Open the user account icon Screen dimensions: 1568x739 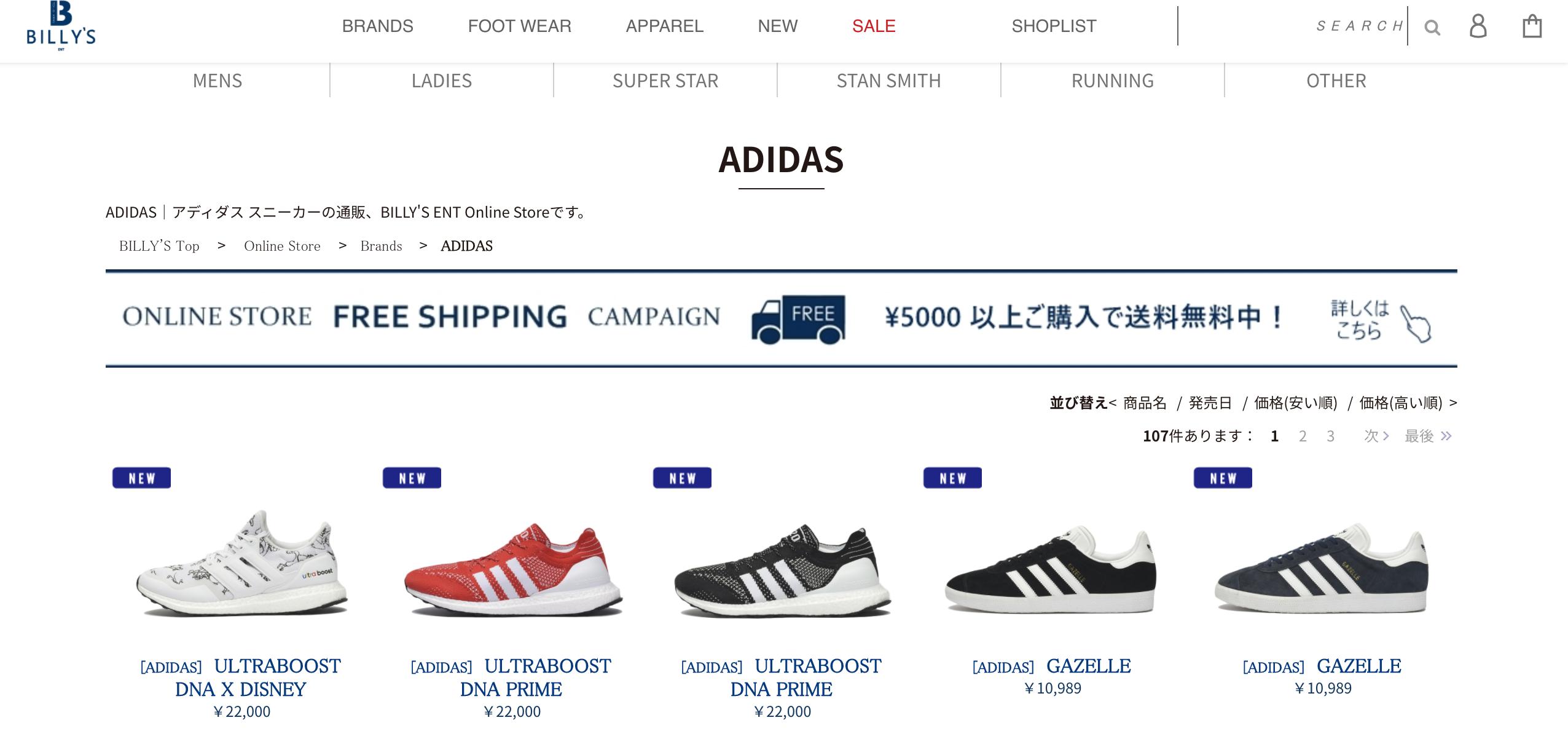click(x=1478, y=26)
